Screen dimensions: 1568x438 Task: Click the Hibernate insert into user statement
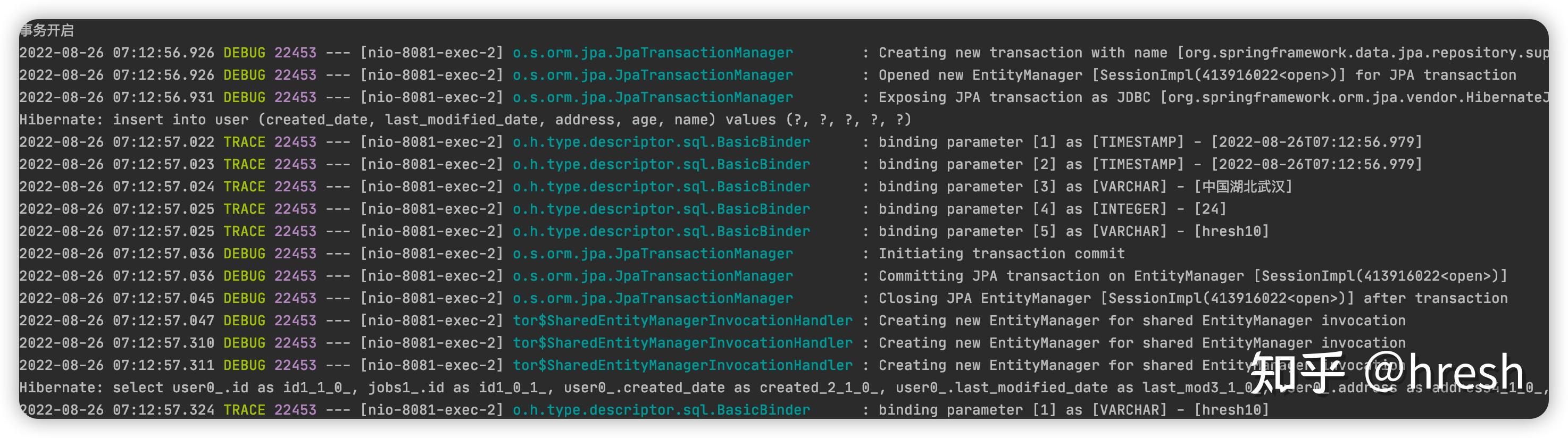(x=465, y=120)
